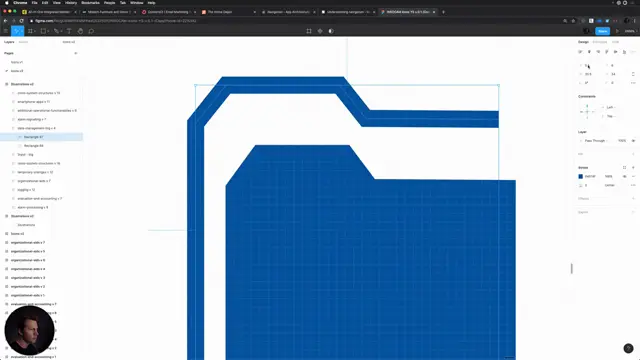Viewport: 640px width, 360px height.
Task: Click the Align Left icon
Action: (x=580, y=52)
